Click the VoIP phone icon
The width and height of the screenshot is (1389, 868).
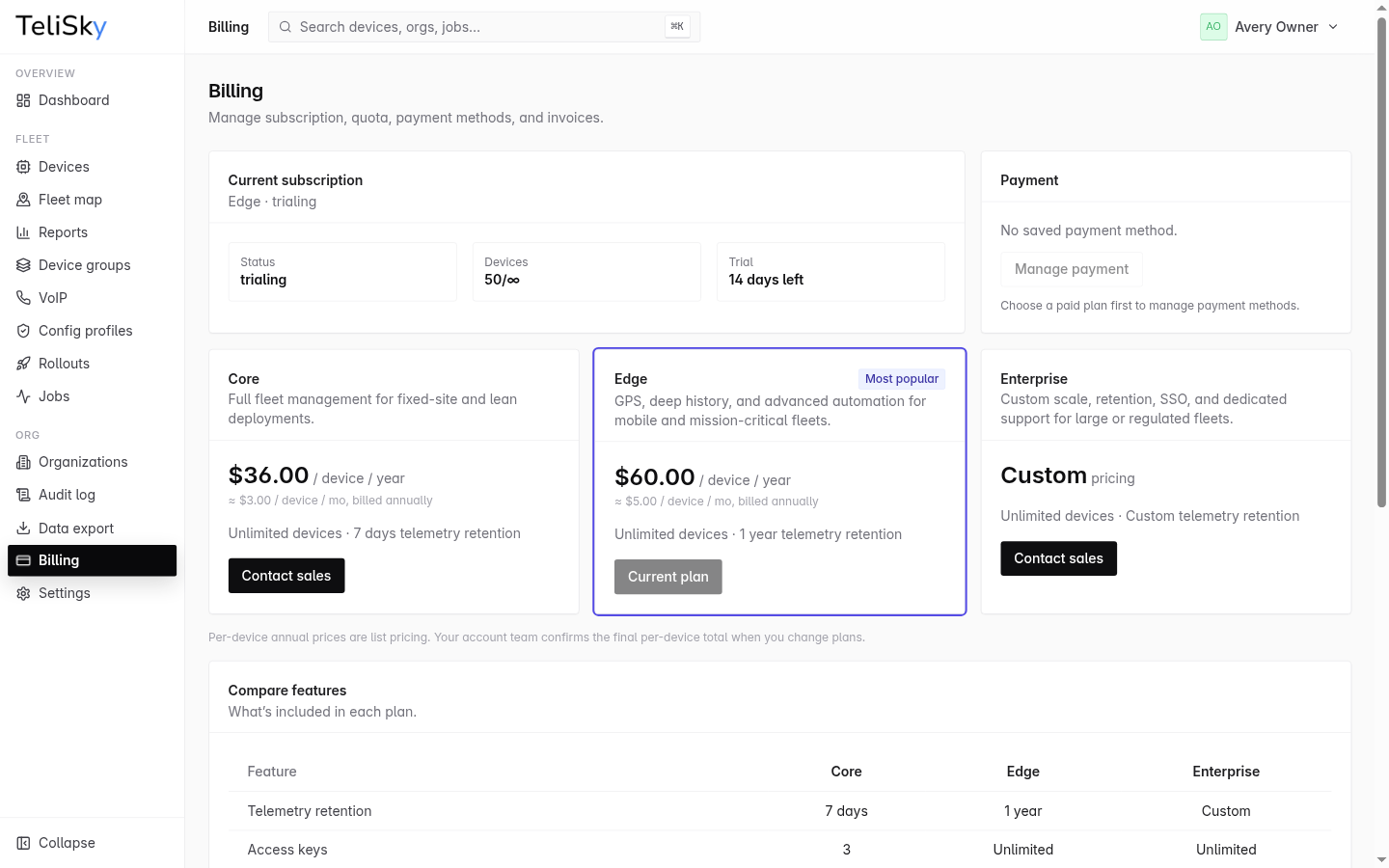(23, 298)
